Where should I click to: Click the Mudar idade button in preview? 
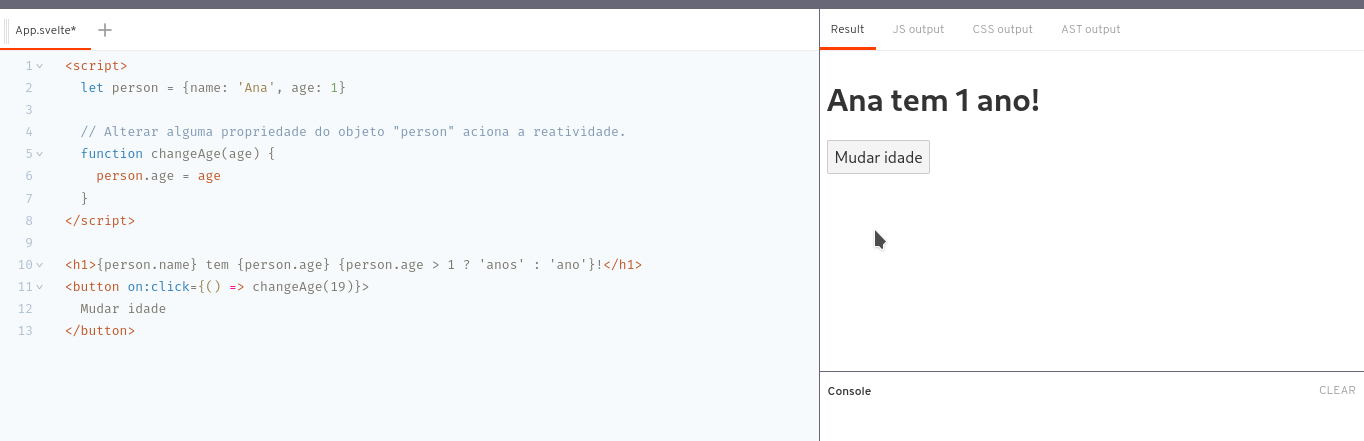(878, 157)
